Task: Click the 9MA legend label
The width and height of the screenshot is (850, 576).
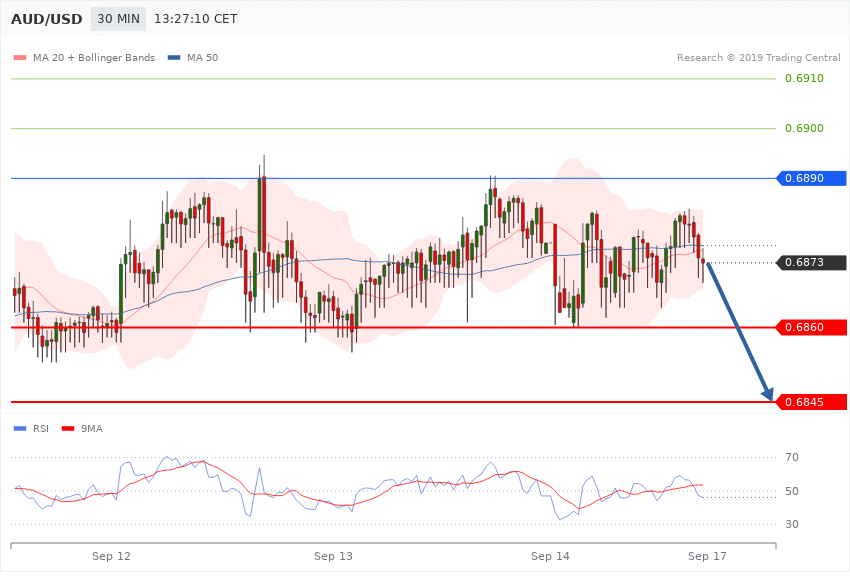Action: pyautogui.click(x=92, y=429)
